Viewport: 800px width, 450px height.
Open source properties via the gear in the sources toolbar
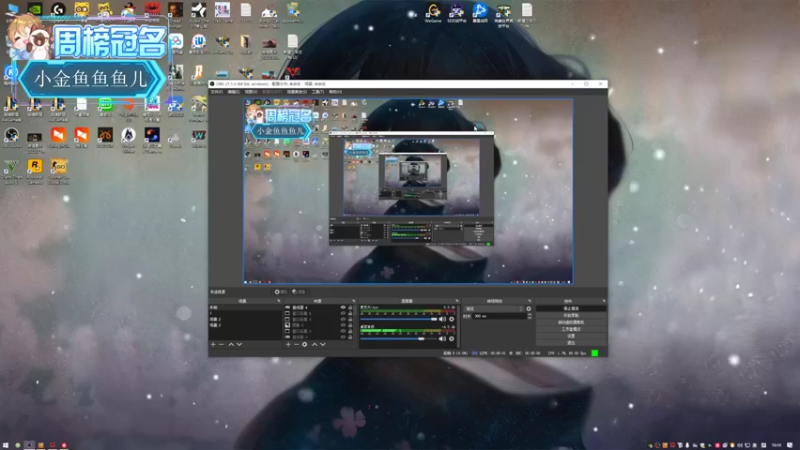tap(305, 344)
